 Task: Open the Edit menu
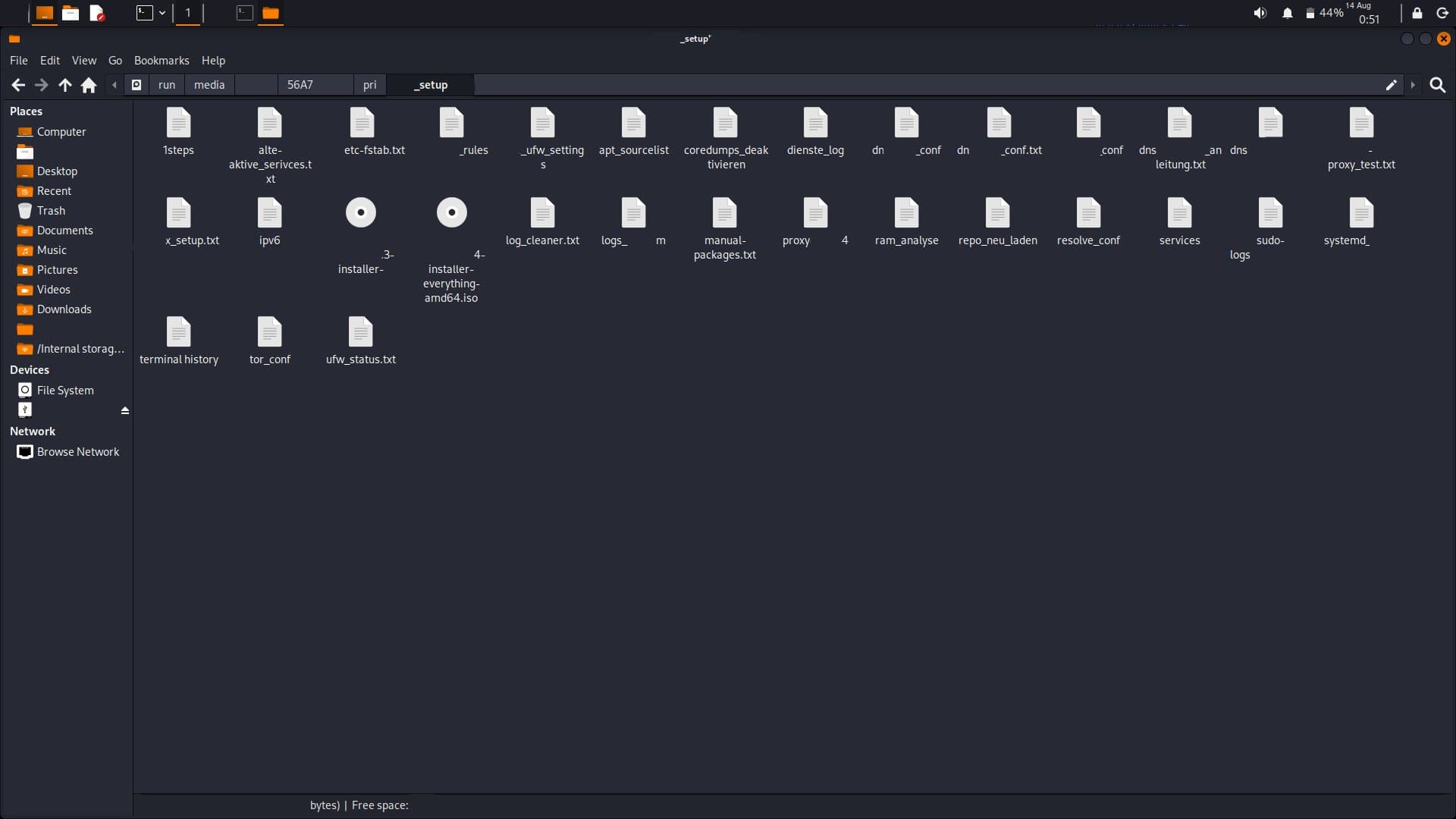[x=50, y=60]
